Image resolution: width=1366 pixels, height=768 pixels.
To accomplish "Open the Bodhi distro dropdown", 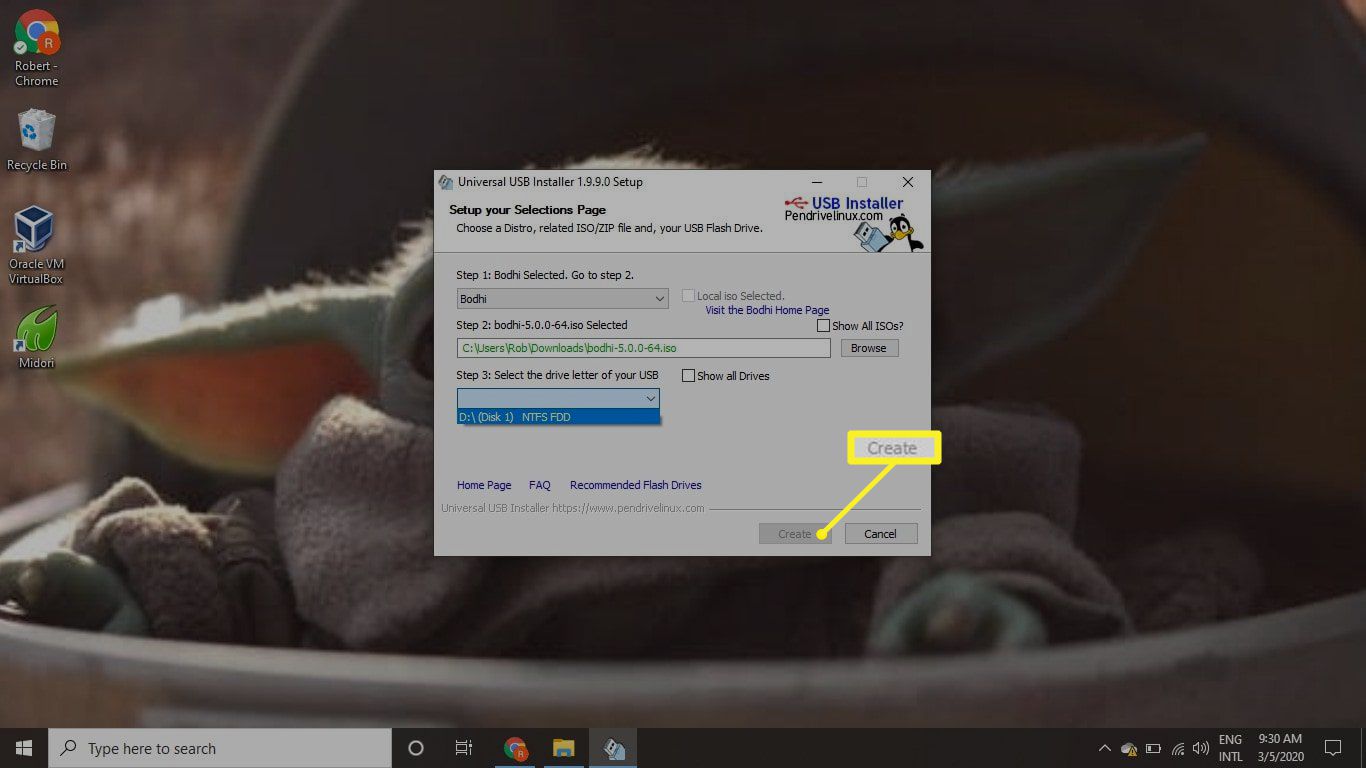I will click(563, 299).
